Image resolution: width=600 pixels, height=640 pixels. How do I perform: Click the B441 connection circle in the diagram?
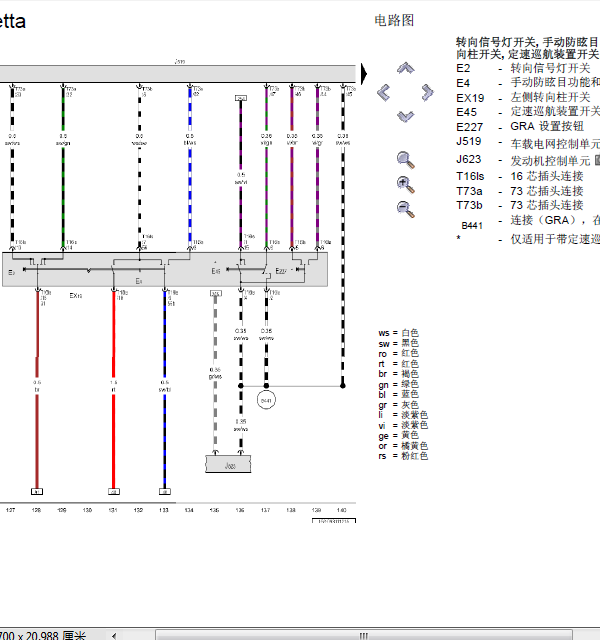click(x=266, y=400)
